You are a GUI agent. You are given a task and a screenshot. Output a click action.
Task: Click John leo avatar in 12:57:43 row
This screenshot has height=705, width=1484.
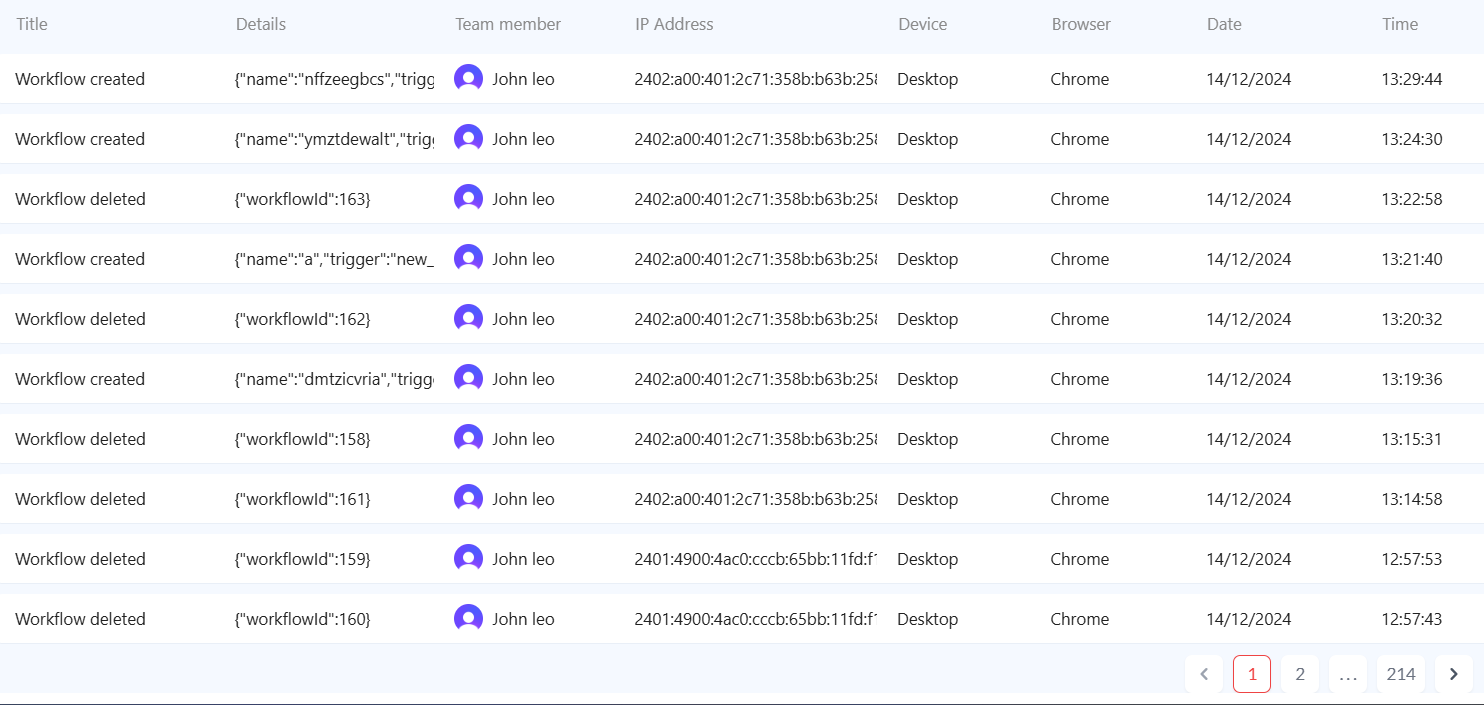coord(468,619)
